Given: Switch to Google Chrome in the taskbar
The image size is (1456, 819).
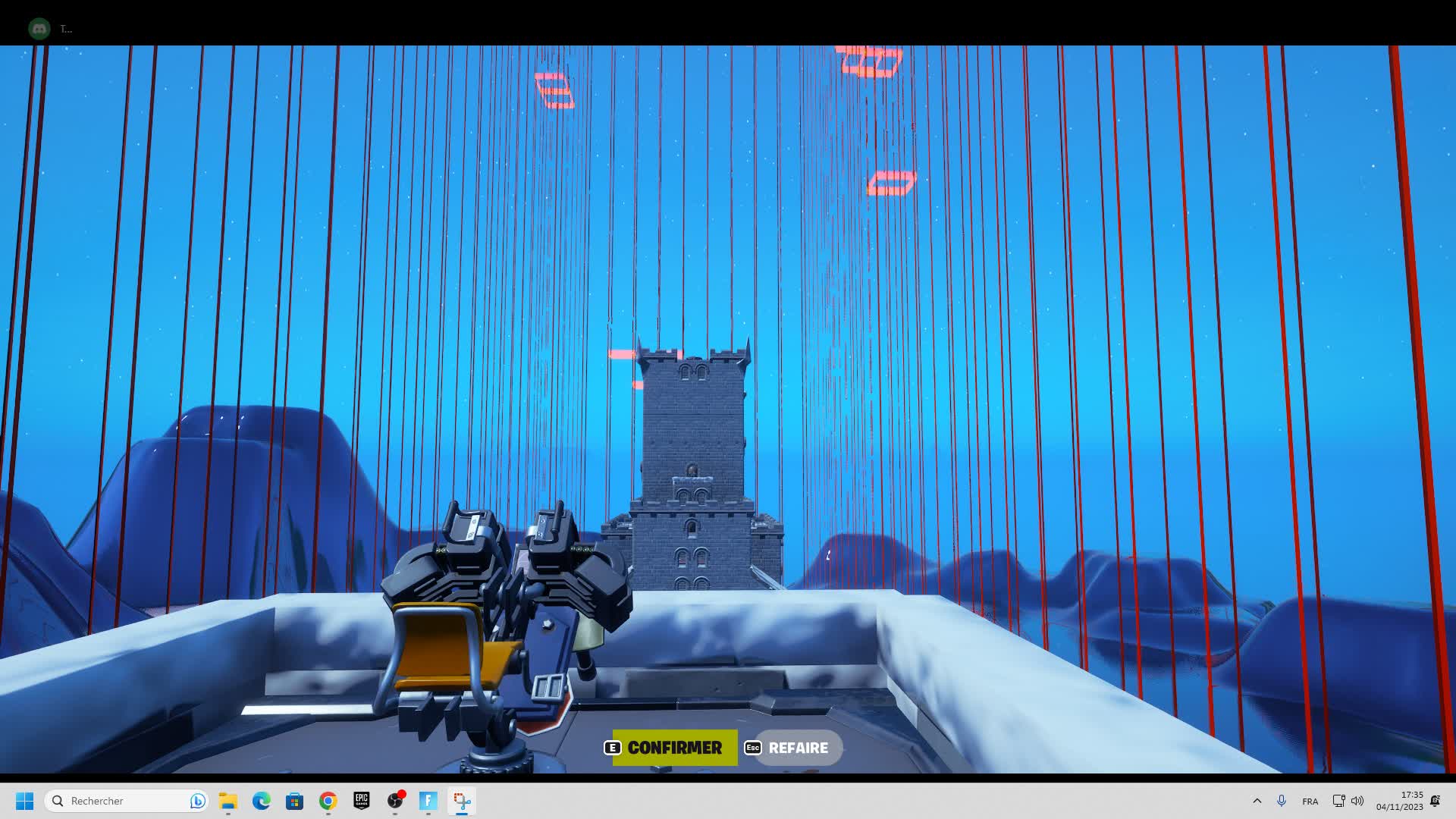Looking at the screenshot, I should 328,801.
